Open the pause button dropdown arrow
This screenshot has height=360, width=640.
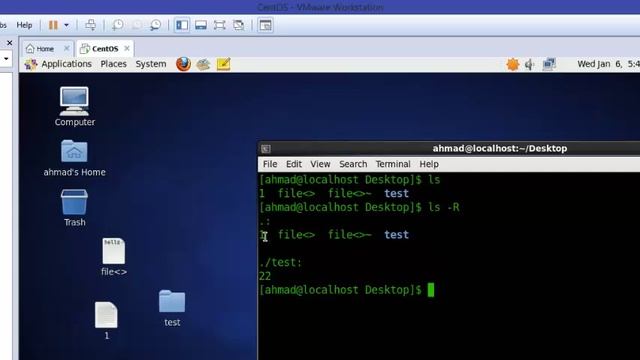(66, 25)
